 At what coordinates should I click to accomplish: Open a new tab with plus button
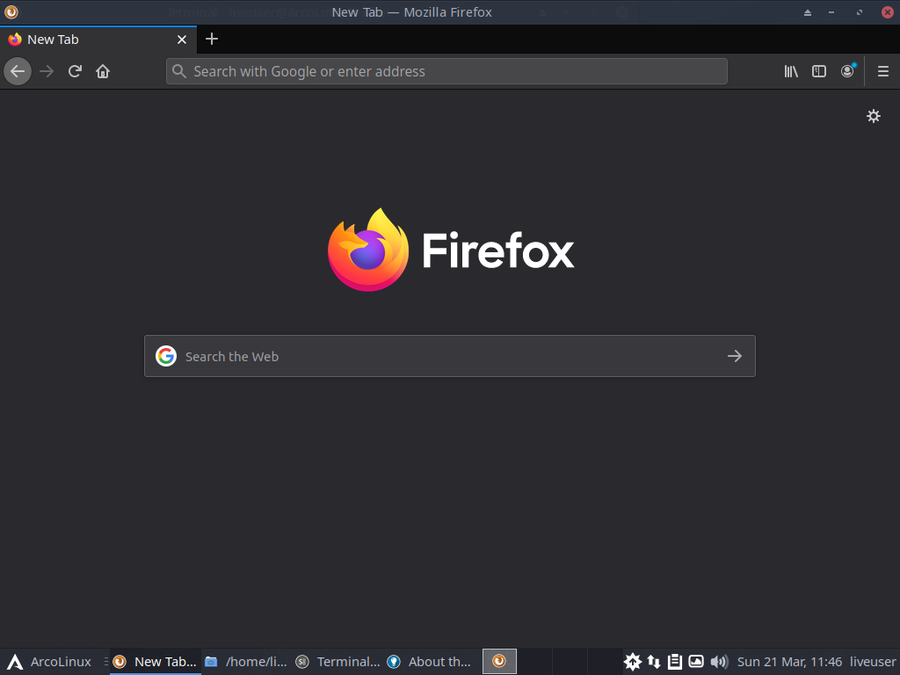pyautogui.click(x=212, y=39)
